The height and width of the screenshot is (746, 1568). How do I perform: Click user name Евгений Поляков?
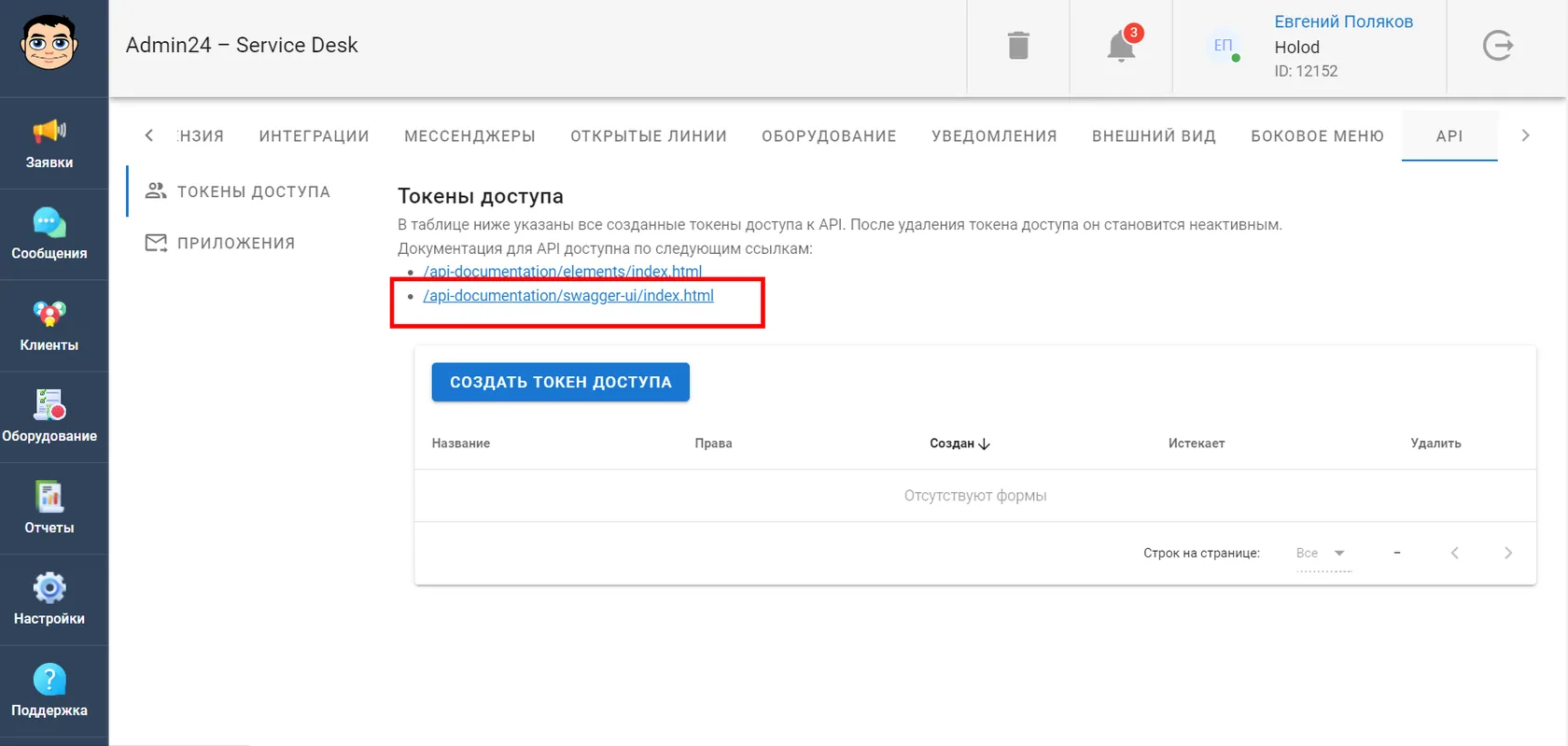[1343, 21]
